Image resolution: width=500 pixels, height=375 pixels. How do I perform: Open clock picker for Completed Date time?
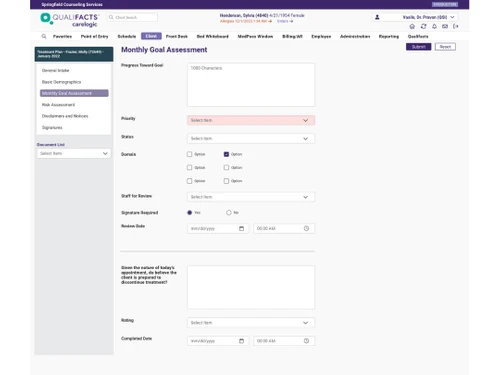pyautogui.click(x=306, y=341)
